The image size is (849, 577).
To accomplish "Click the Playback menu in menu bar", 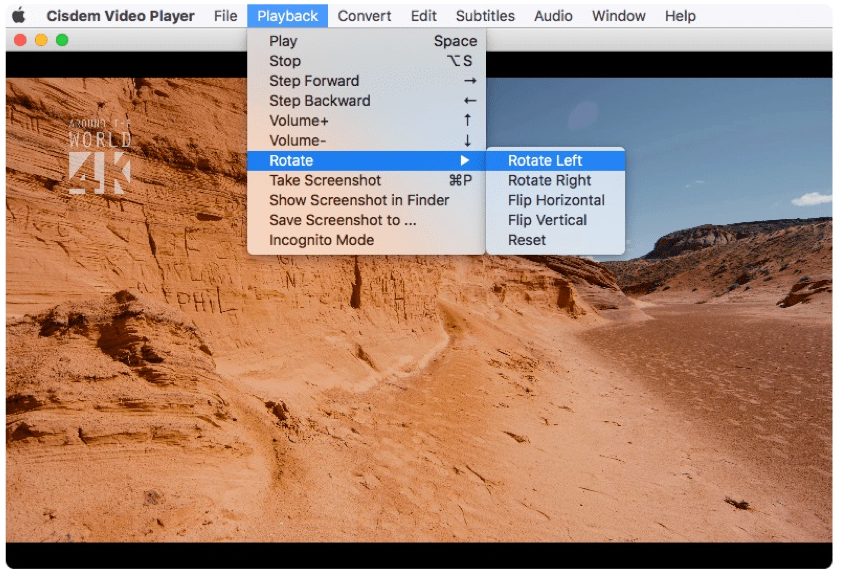I will pyautogui.click(x=287, y=16).
